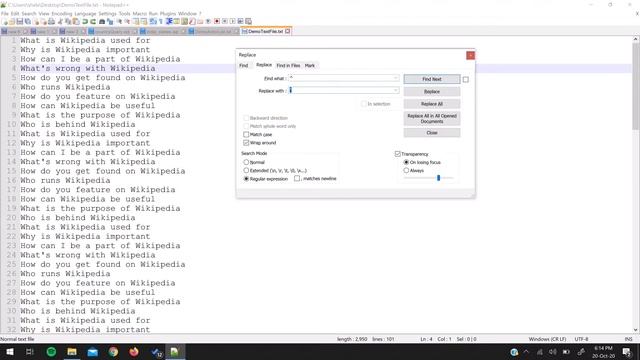Image resolution: width=640 pixels, height=360 pixels.
Task: Click the Windows Start button
Action: tap(9, 352)
